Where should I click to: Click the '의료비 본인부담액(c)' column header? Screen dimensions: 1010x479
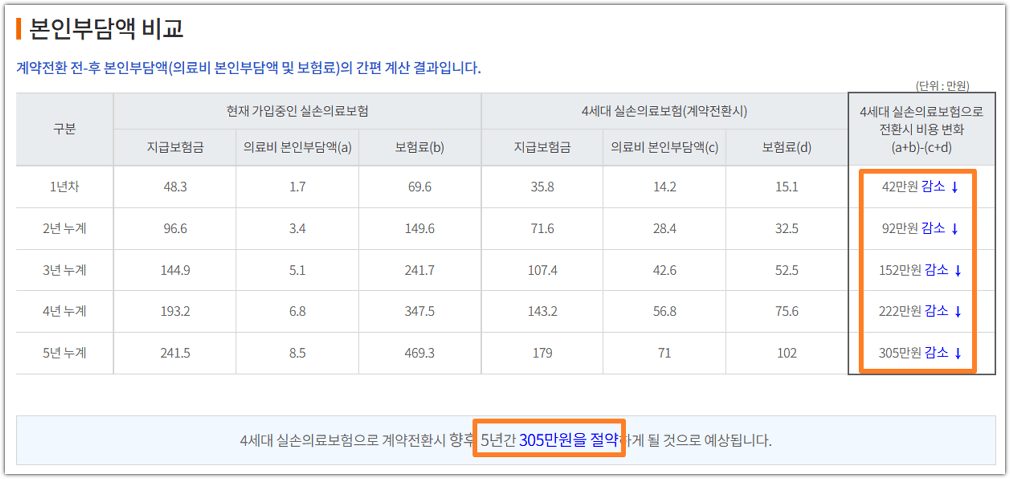664,147
